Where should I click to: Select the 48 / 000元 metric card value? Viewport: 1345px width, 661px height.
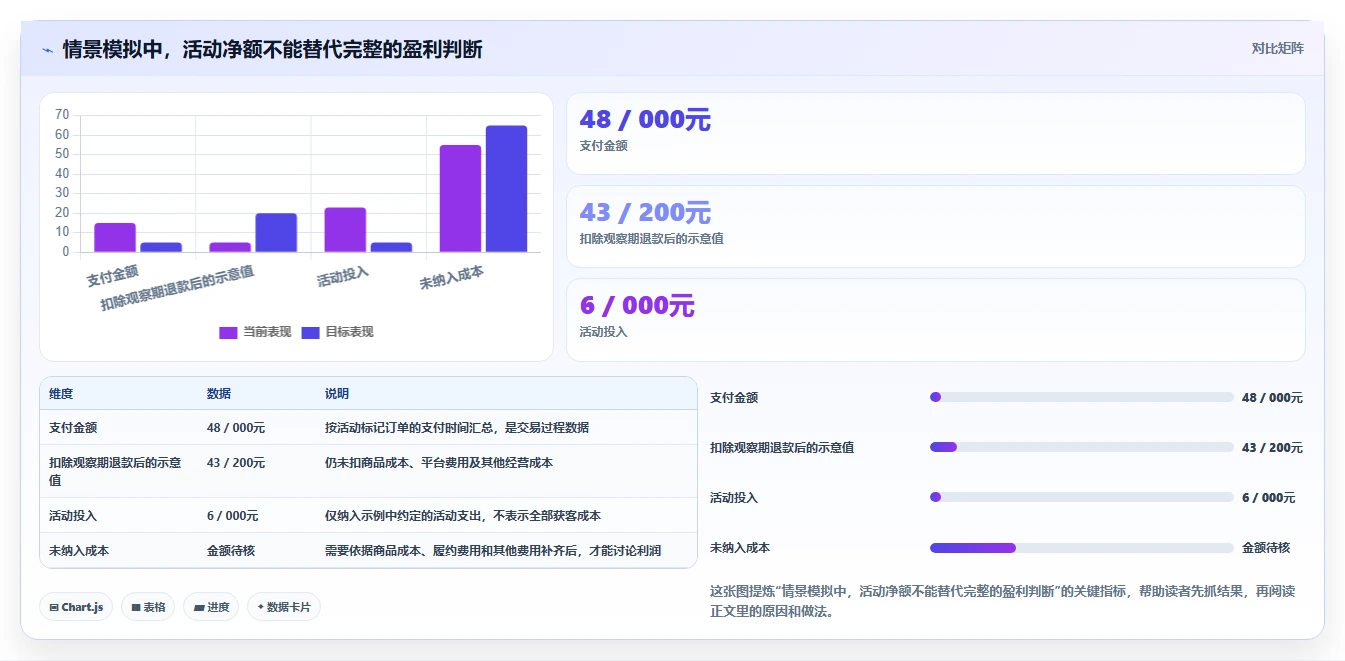click(645, 120)
